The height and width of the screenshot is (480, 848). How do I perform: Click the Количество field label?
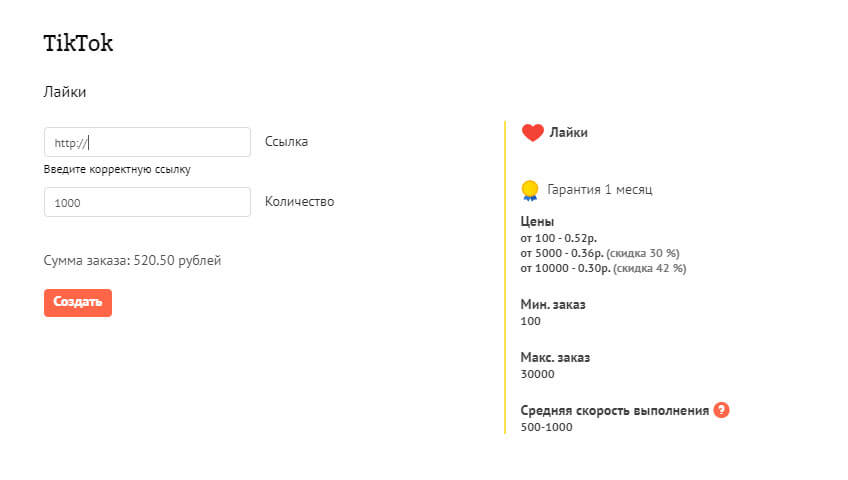click(x=299, y=202)
